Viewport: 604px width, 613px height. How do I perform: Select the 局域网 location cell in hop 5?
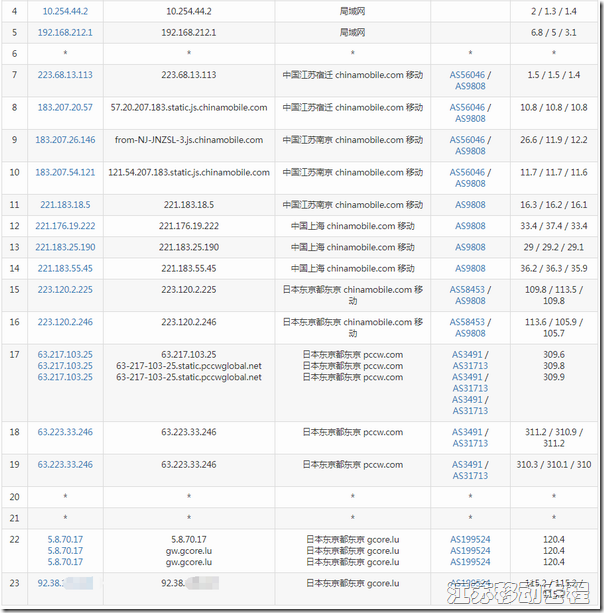[352, 32]
